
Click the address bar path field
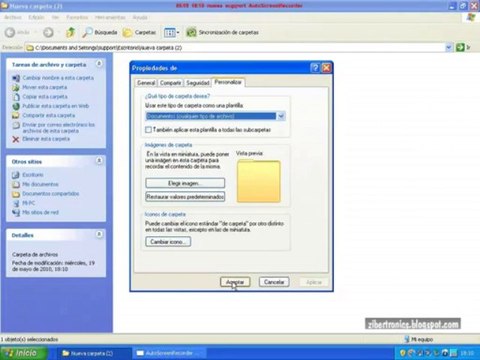pos(235,48)
